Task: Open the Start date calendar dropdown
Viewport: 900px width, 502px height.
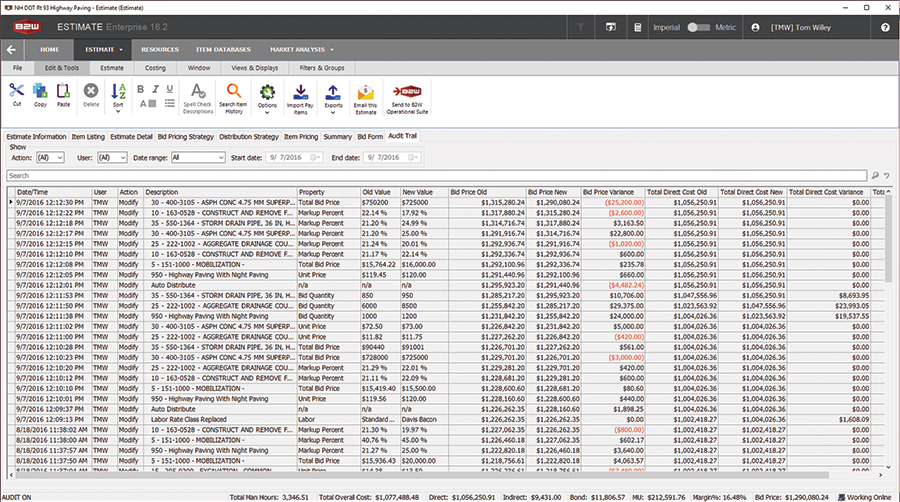Action: [316, 157]
